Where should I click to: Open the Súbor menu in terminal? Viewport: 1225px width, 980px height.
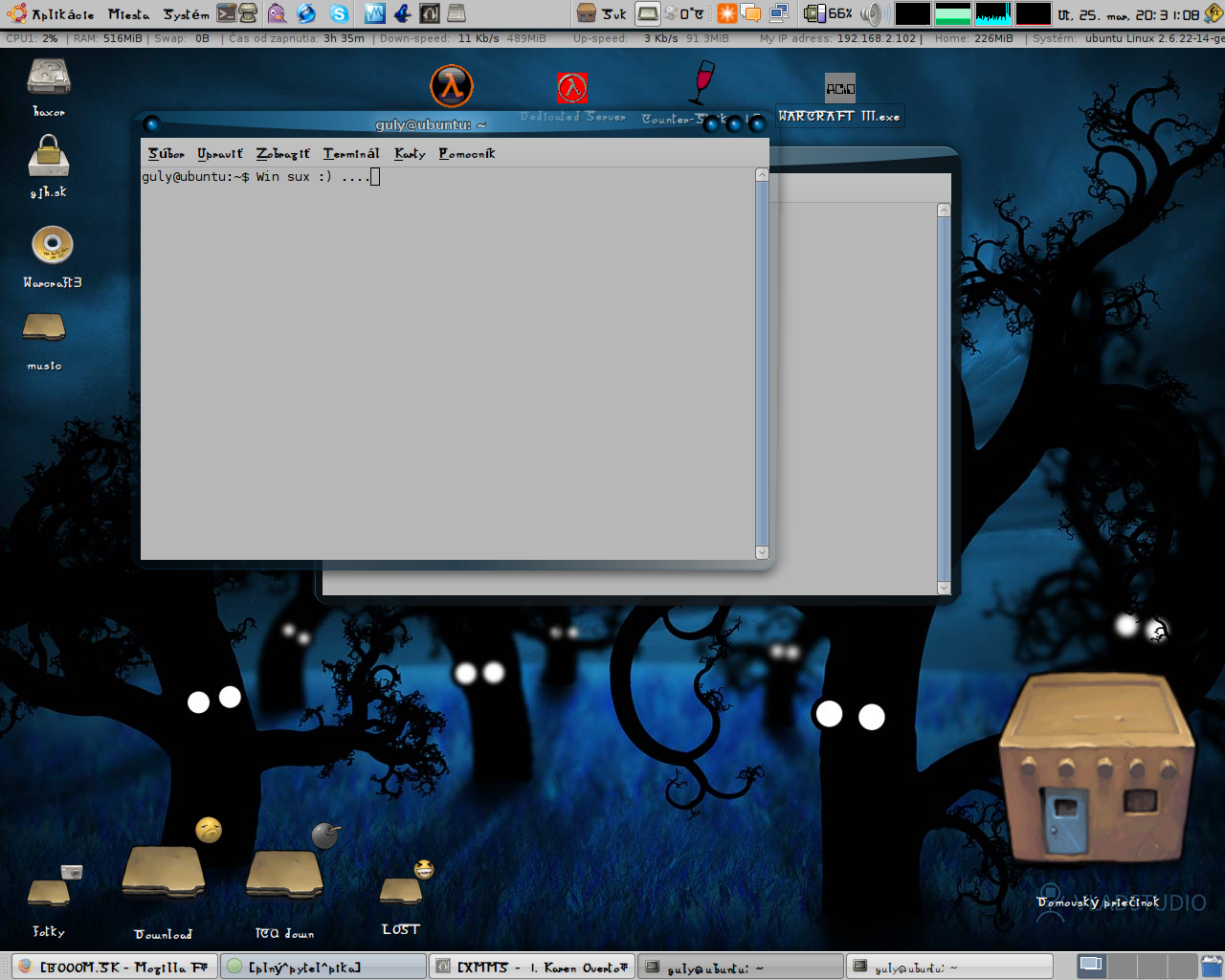[x=166, y=153]
